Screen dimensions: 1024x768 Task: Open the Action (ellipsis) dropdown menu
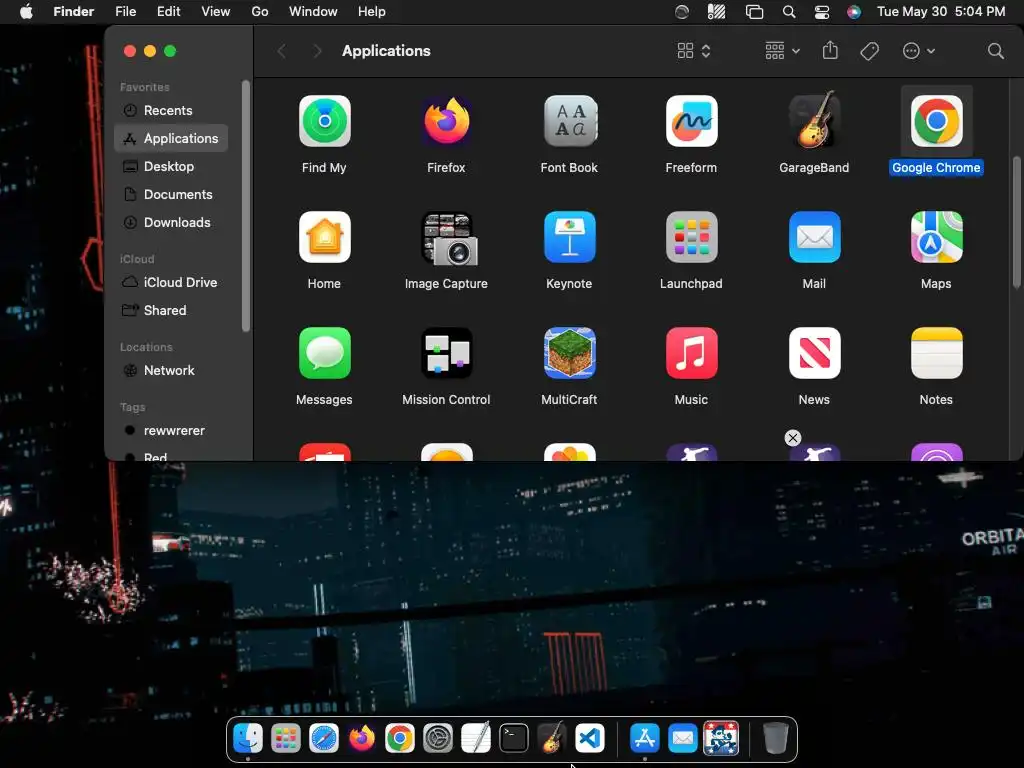(918, 51)
